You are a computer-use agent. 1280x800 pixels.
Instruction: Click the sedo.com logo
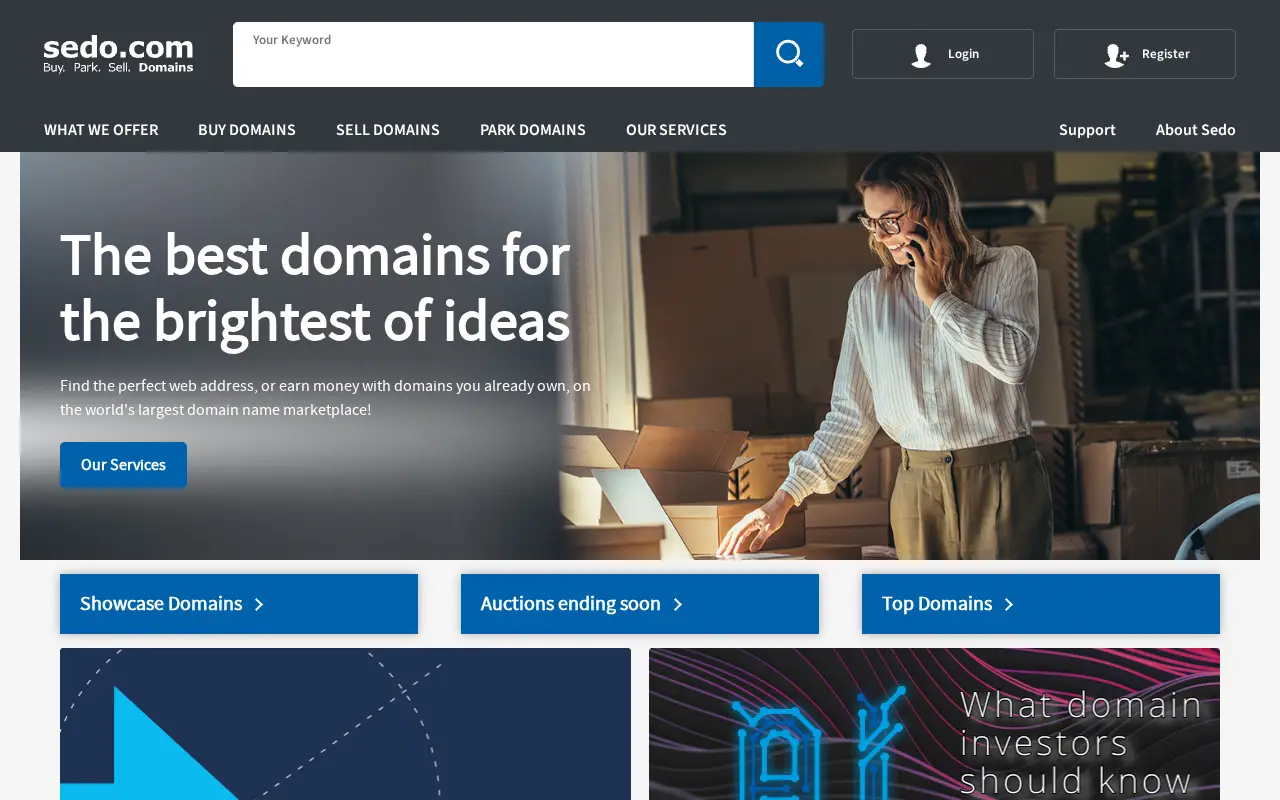click(x=118, y=54)
